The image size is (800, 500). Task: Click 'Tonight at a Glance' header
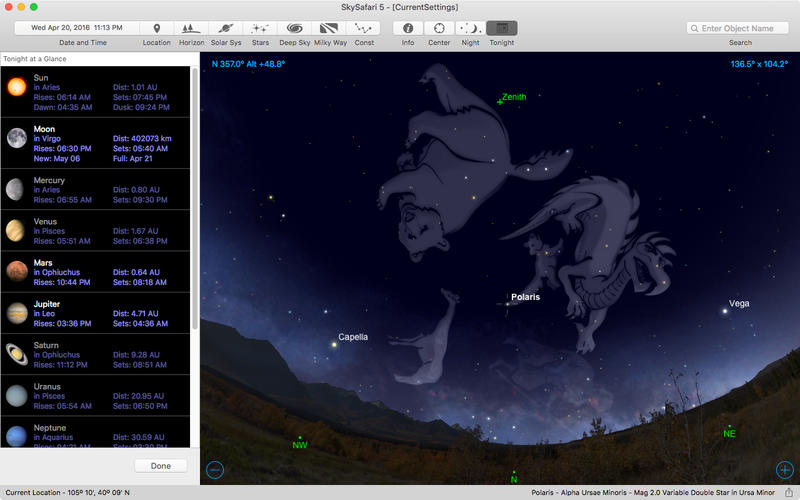pos(35,59)
